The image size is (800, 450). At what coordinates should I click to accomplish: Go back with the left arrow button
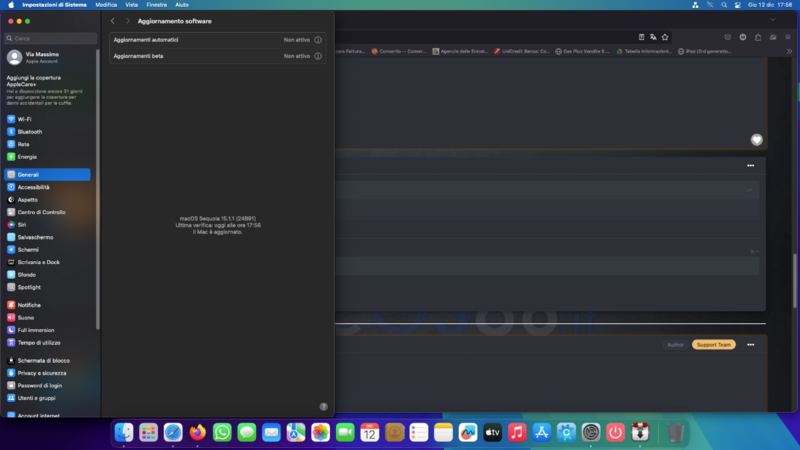(113, 21)
